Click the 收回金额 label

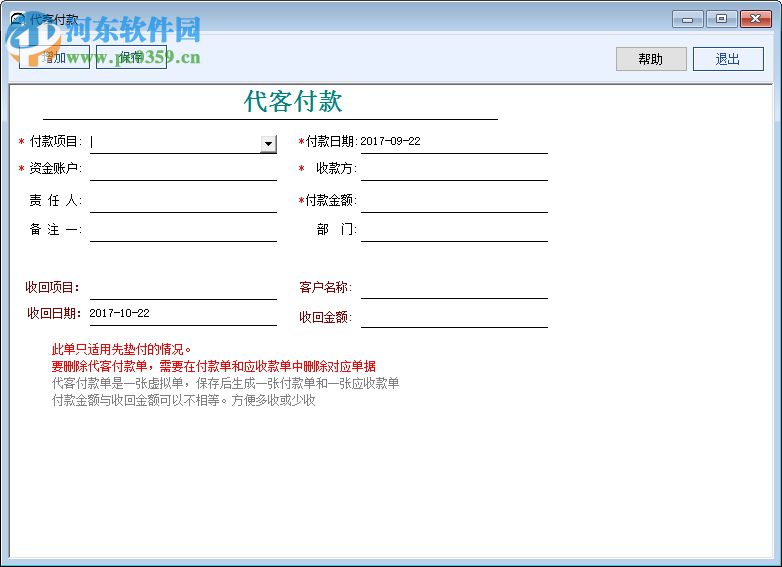(x=325, y=317)
